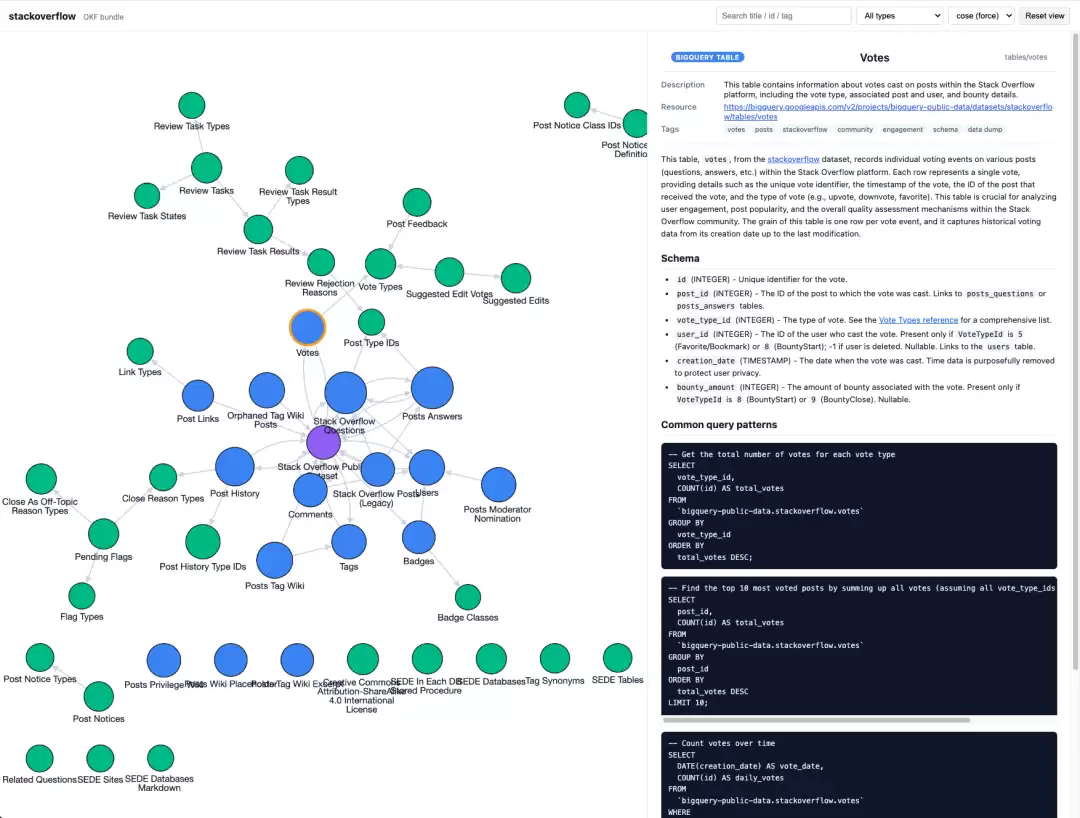Select the Post Notice Class IDs node
The height and width of the screenshot is (818, 1080).
[x=577, y=105]
